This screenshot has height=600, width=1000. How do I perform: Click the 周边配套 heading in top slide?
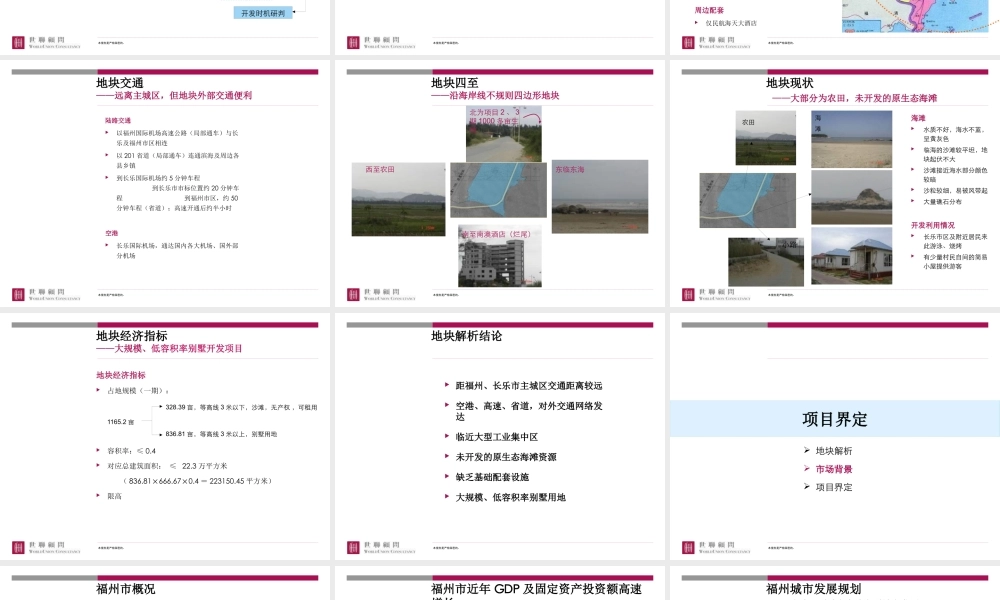[709, 10]
